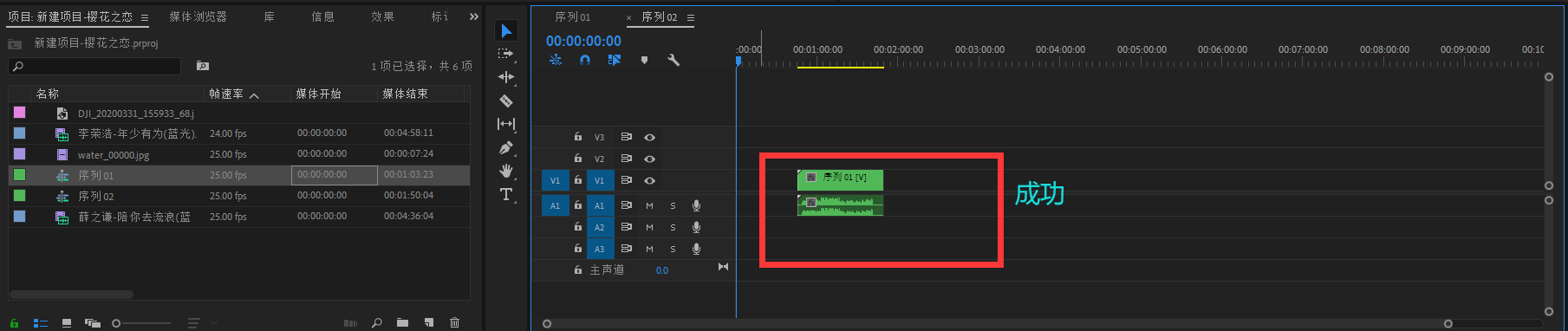Open sort icons dropdown in project panel
This screenshot has height=331, width=1568.
pyautogui.click(x=194, y=322)
